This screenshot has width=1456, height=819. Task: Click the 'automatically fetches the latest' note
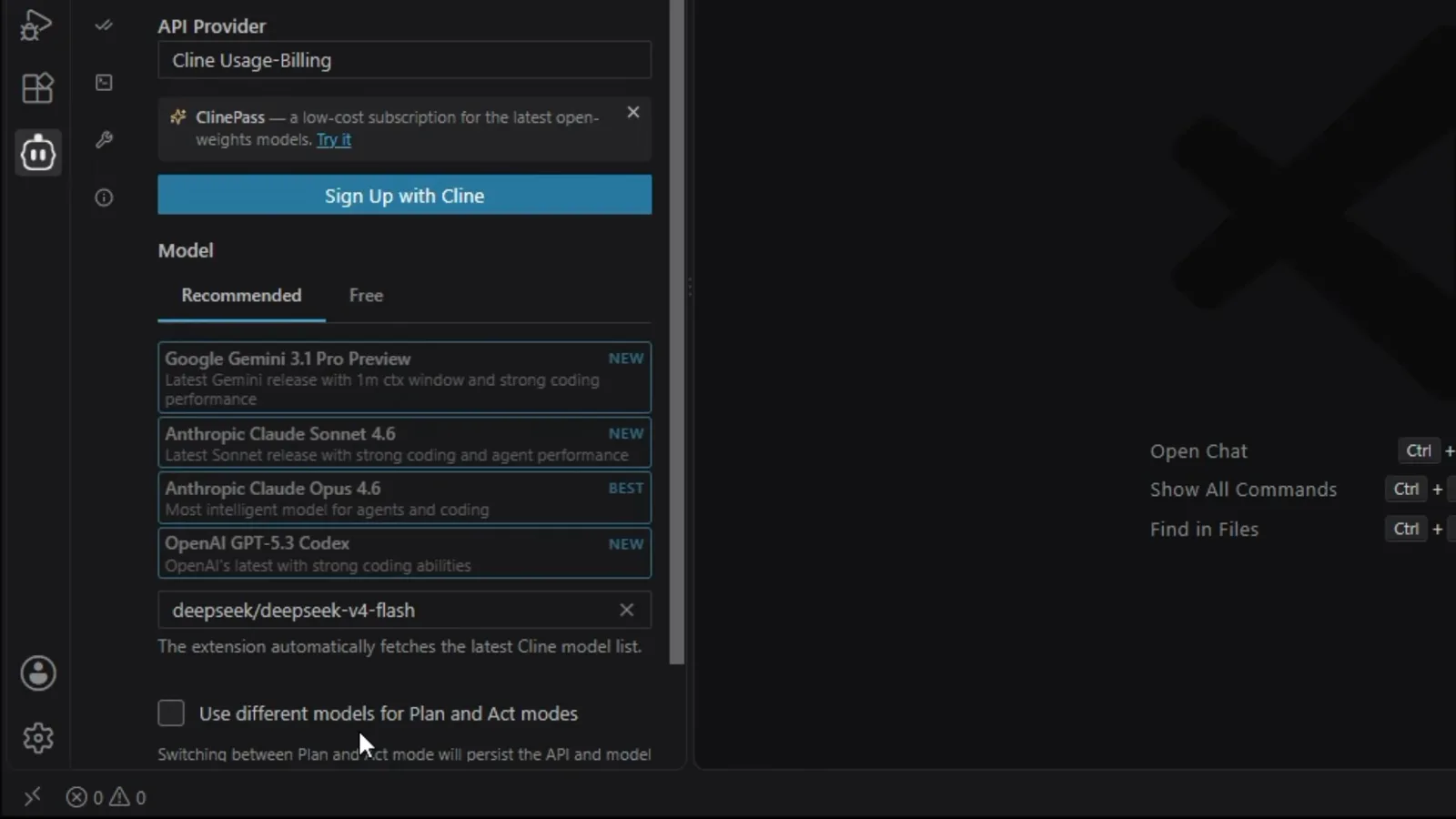(x=399, y=646)
